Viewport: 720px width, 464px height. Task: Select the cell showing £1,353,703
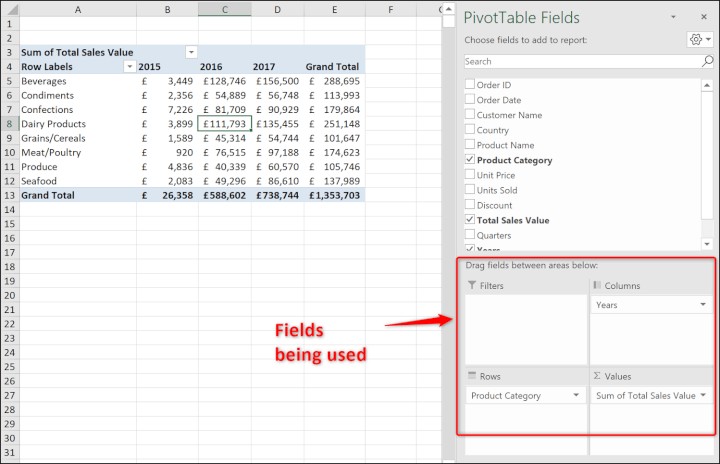[x=334, y=195]
